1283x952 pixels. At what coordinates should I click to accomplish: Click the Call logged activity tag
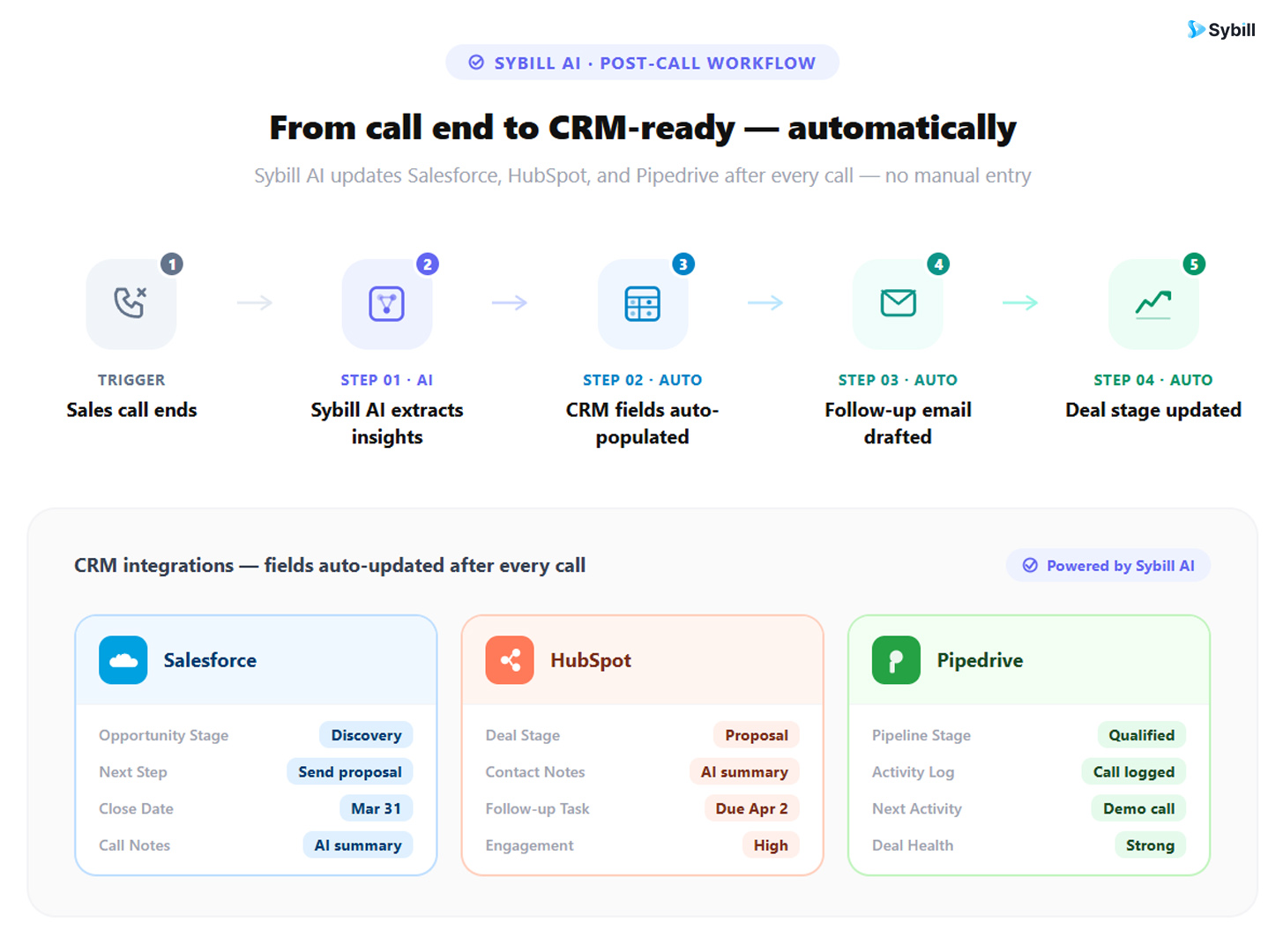click(1133, 772)
